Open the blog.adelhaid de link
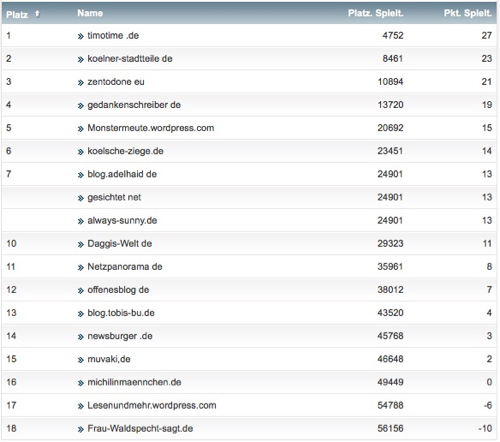500x442 pixels. [122, 174]
